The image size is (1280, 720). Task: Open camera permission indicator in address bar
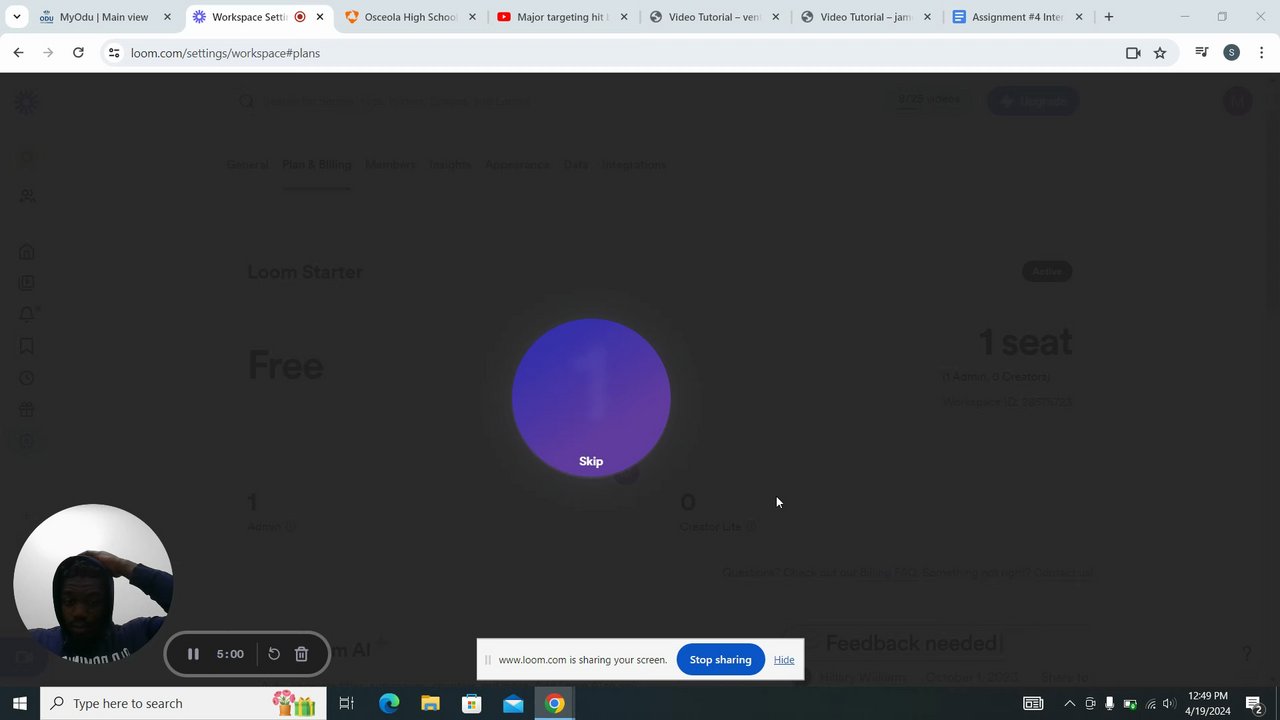pos(1133,53)
